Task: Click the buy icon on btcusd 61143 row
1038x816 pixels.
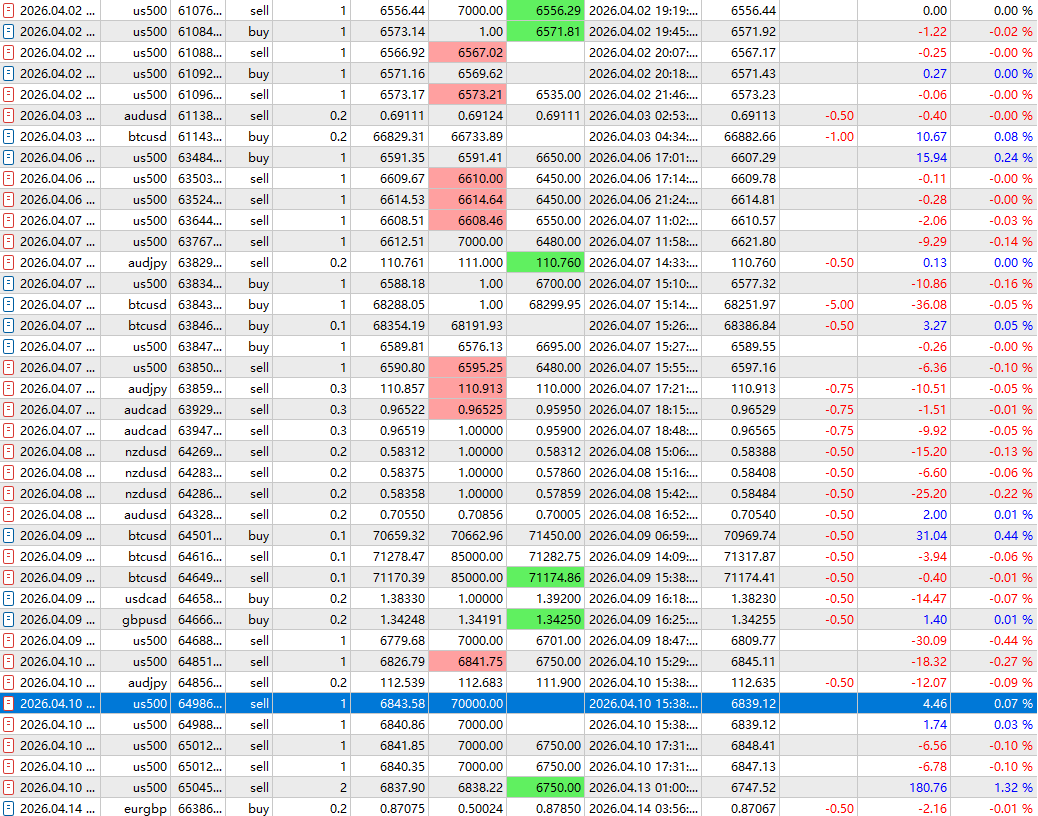Action: click(x=9, y=136)
